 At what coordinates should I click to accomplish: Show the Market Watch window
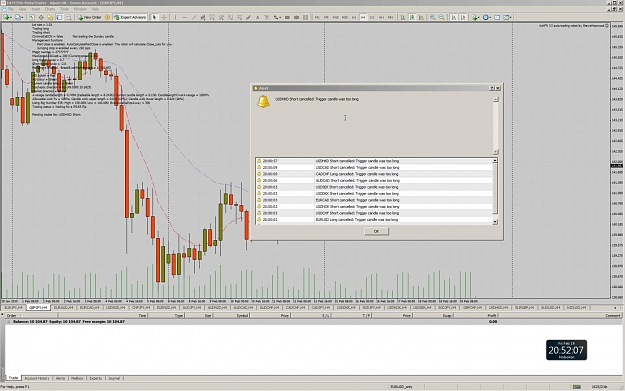(x=31, y=17)
